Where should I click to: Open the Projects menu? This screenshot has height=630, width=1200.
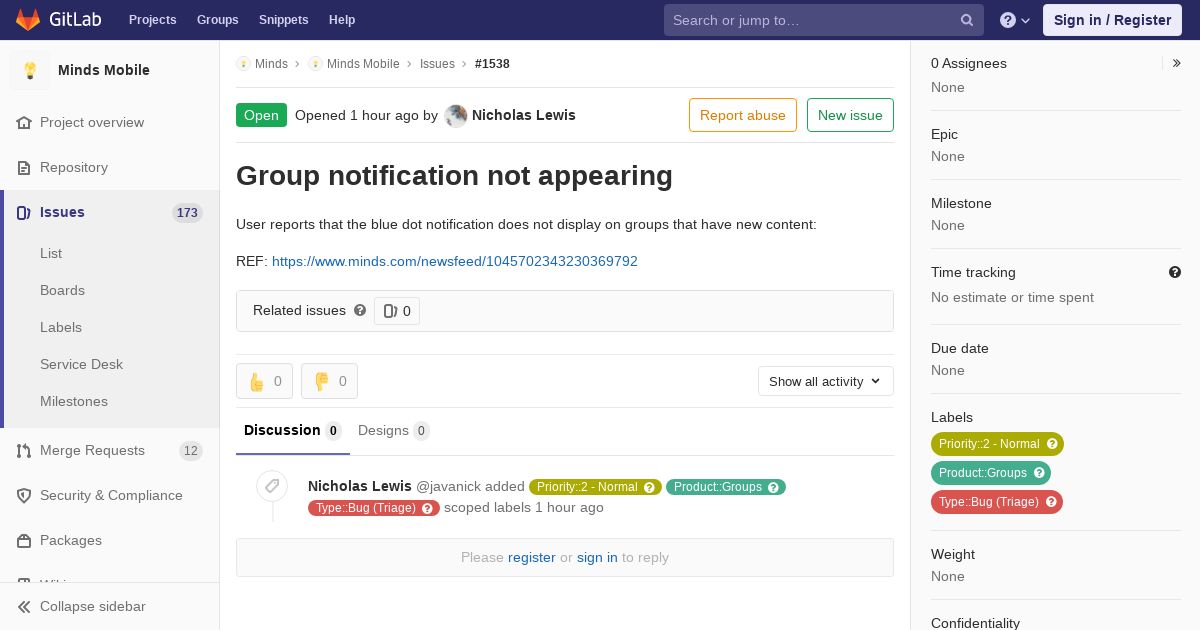click(x=152, y=20)
